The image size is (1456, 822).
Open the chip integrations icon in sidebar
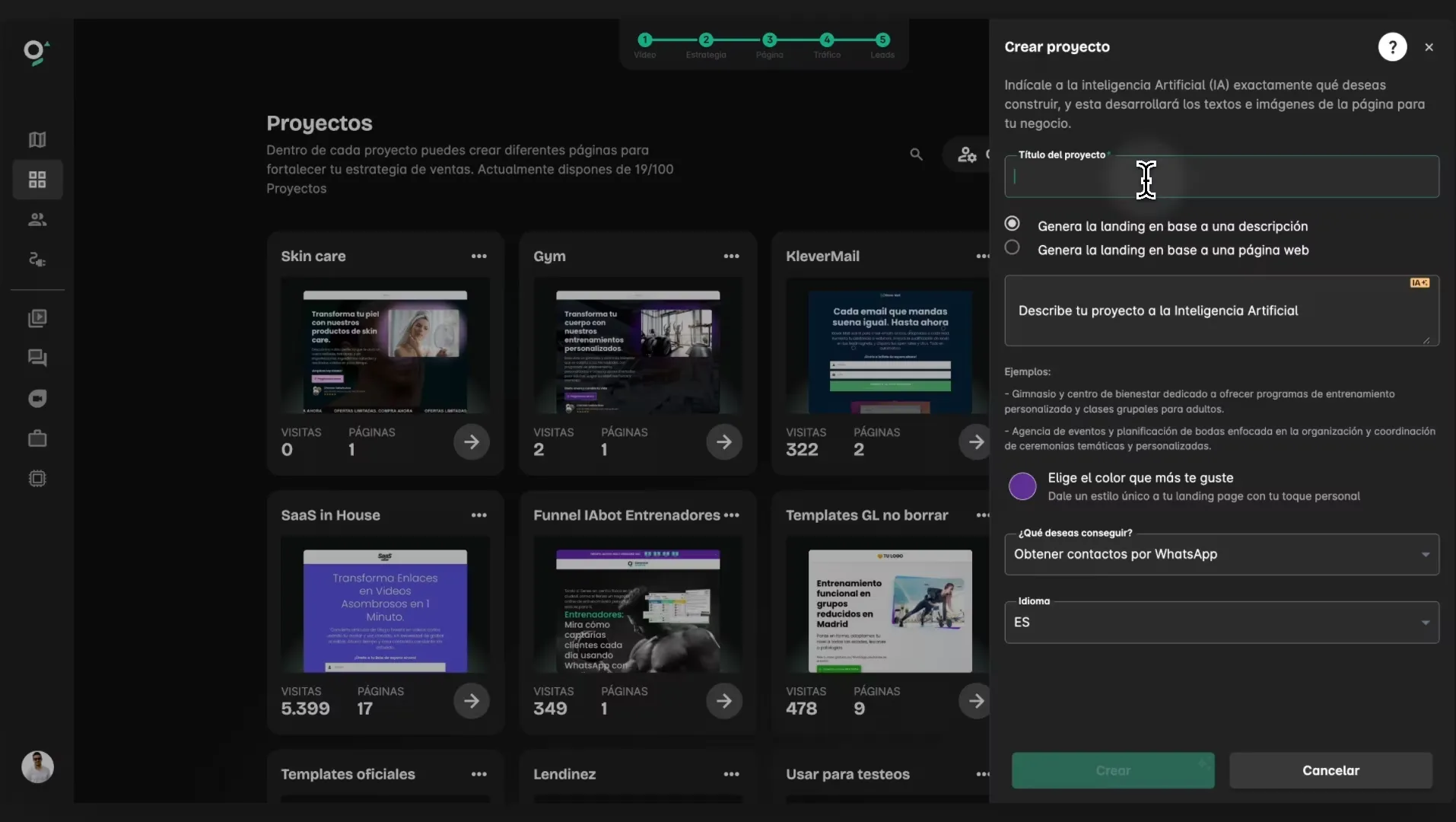point(37,479)
